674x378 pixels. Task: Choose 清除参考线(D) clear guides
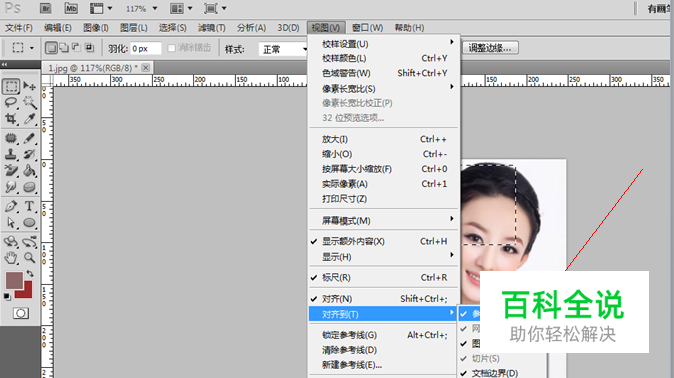pyautogui.click(x=384, y=350)
